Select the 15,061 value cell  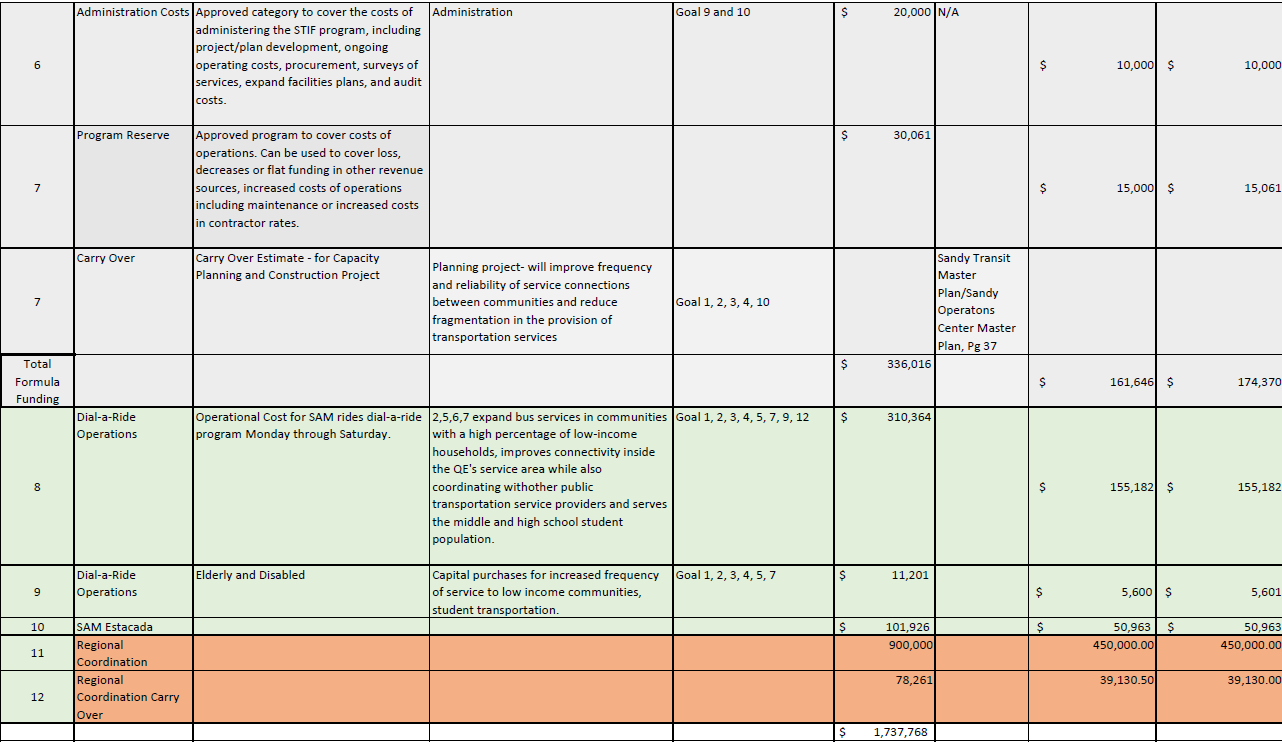point(1219,187)
